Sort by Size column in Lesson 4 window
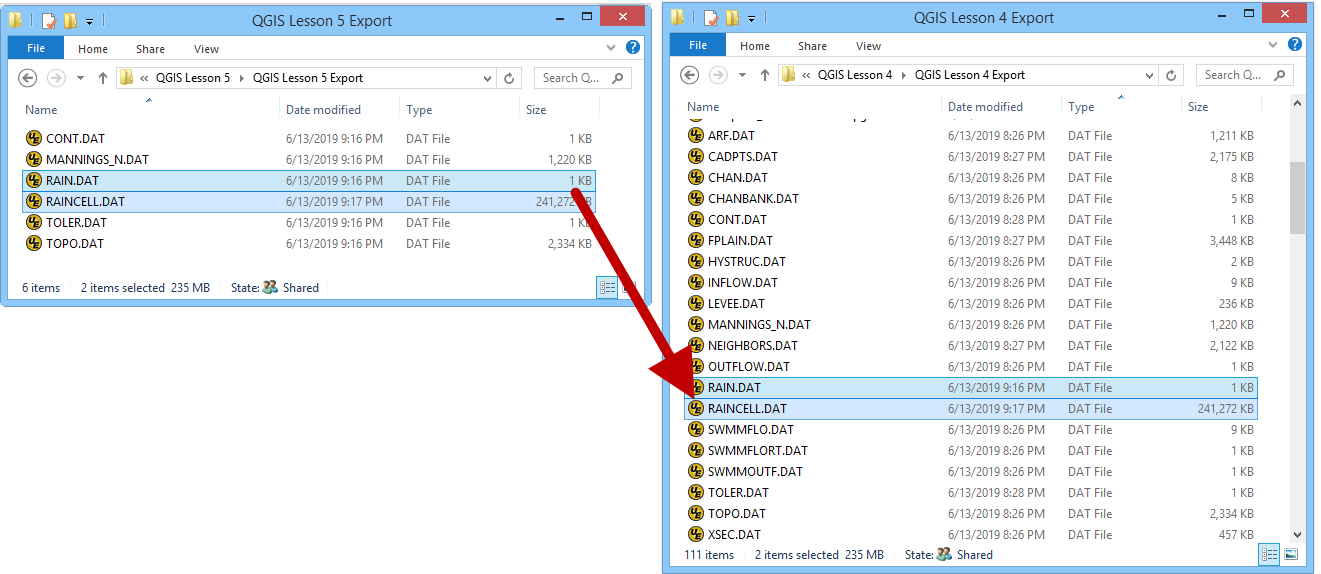Image resolution: width=1321 pixels, height=574 pixels. (1198, 107)
